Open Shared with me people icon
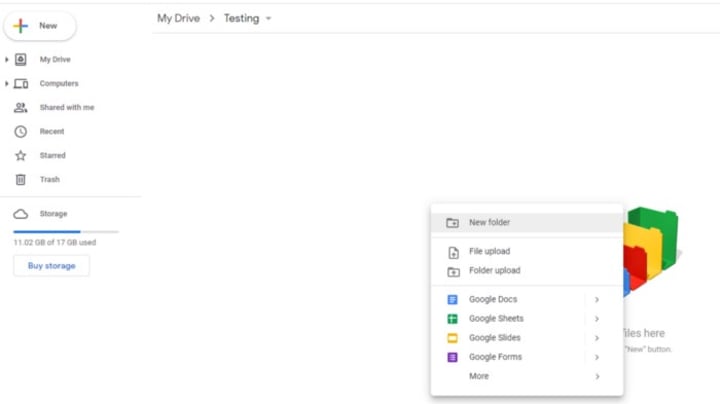720x404 pixels. coord(21,107)
